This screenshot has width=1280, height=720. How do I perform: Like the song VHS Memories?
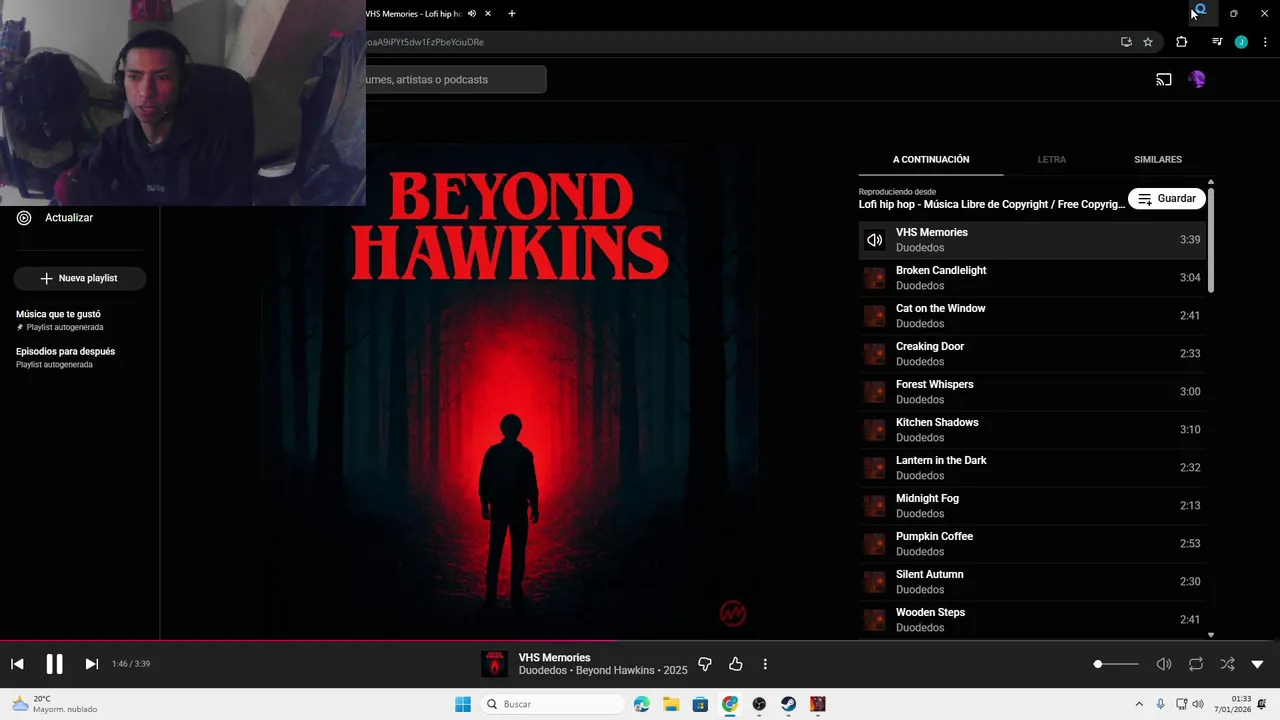coord(736,664)
